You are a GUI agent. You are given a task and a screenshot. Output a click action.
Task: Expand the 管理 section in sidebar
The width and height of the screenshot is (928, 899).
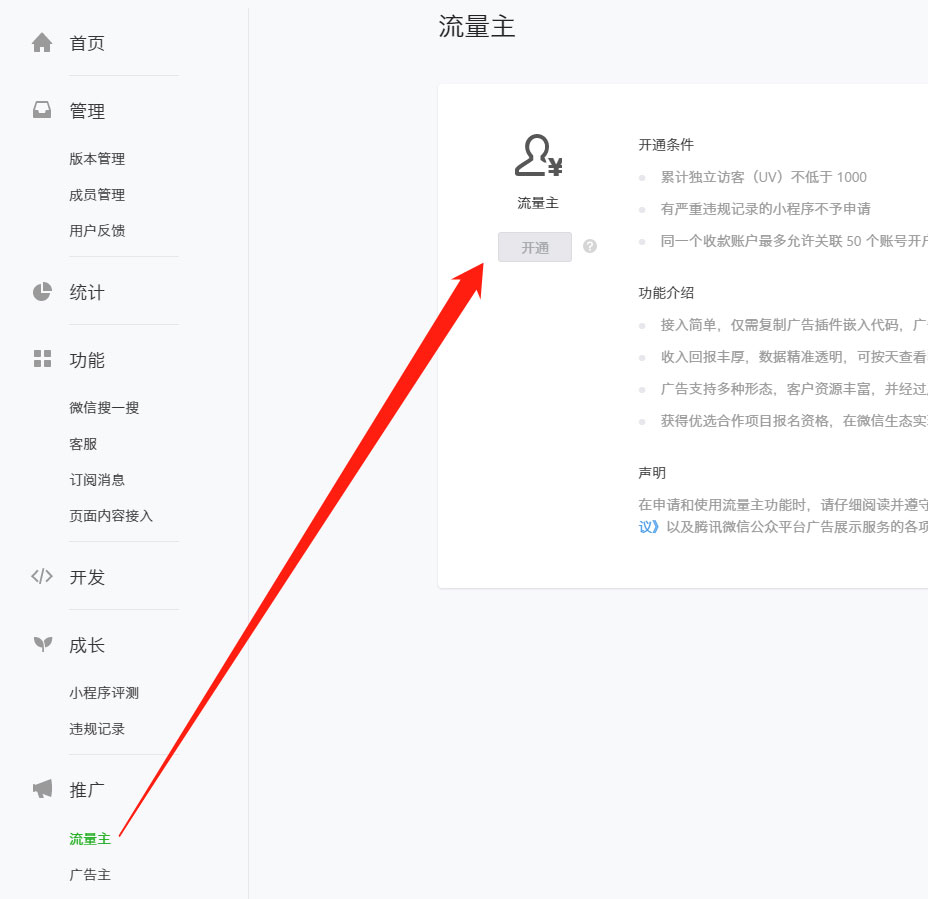pos(88,110)
